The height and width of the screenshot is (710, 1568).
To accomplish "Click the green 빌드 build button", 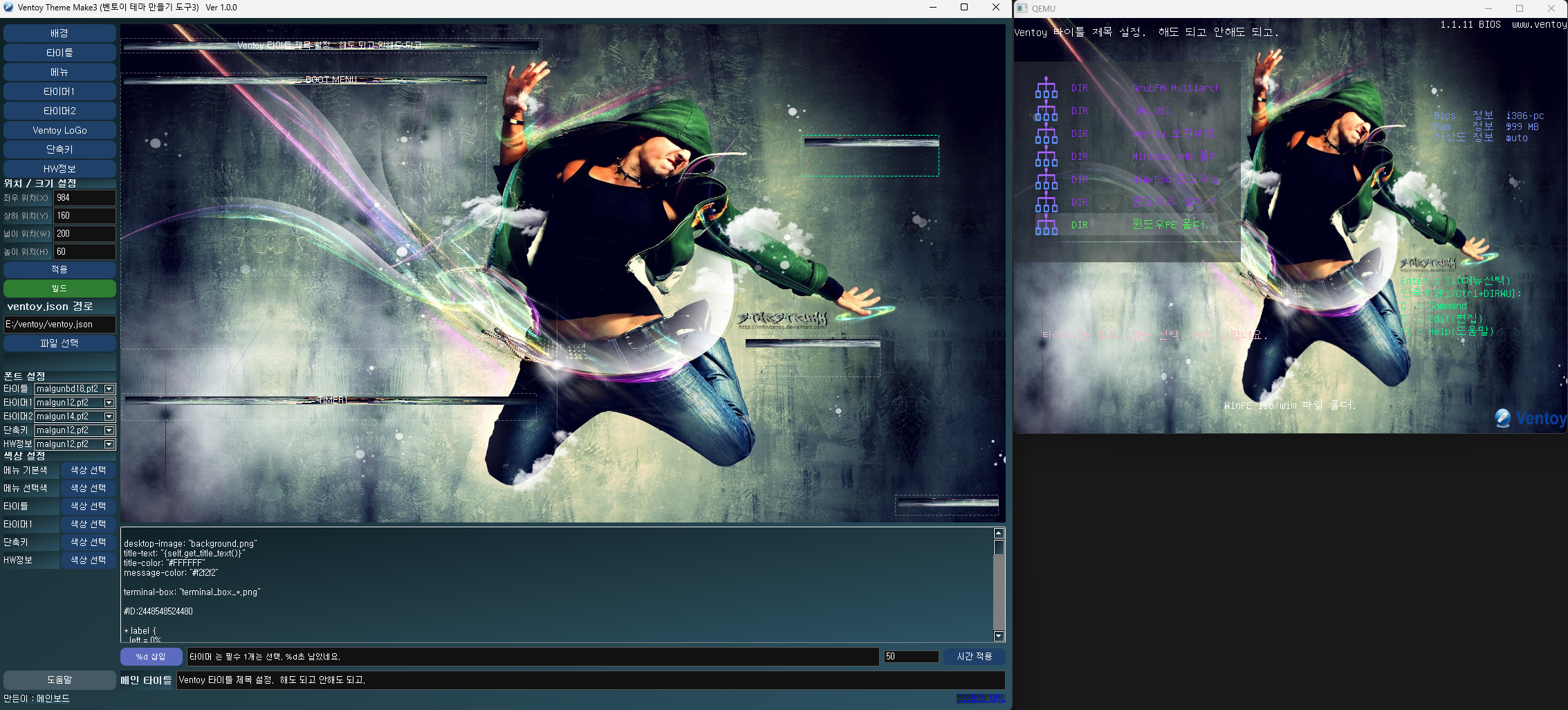I will [x=59, y=289].
